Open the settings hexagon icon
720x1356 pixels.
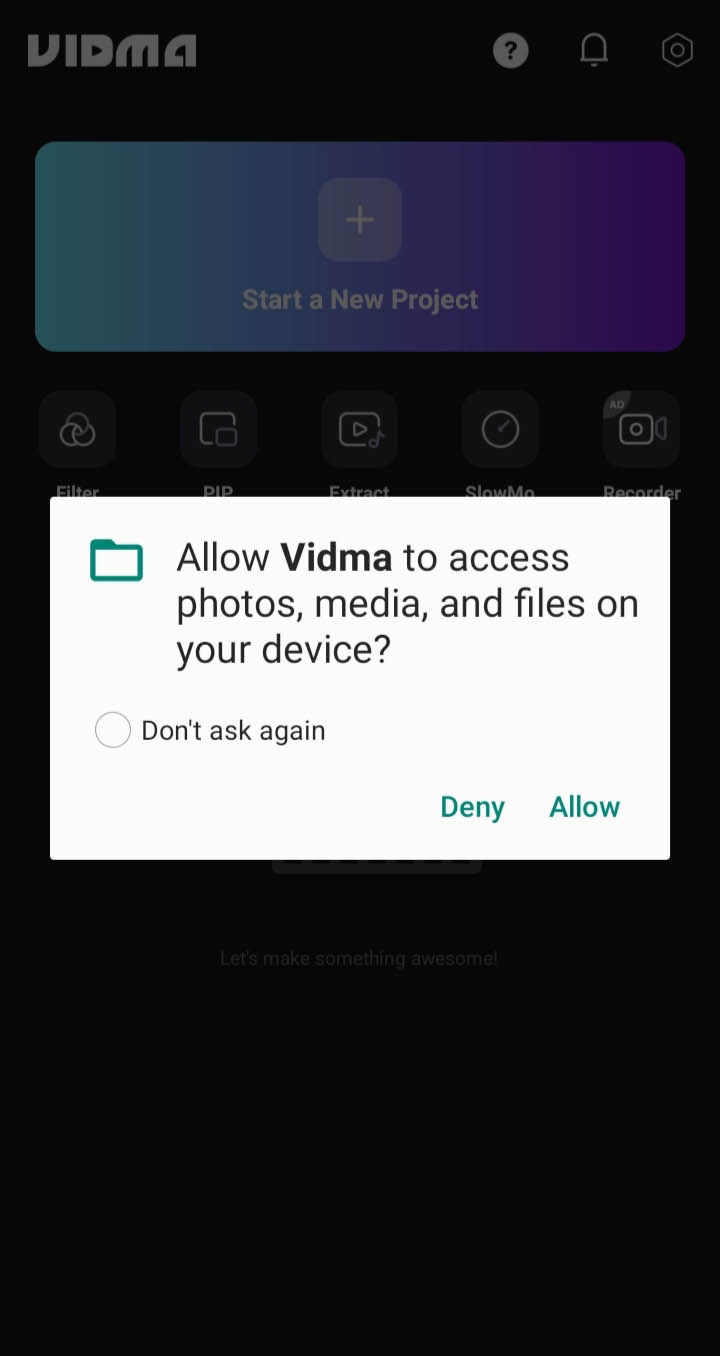677,50
